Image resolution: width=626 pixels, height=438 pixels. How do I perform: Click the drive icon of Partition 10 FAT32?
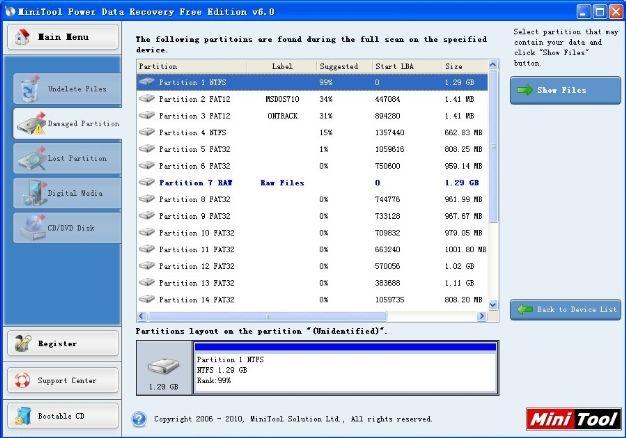(147, 232)
